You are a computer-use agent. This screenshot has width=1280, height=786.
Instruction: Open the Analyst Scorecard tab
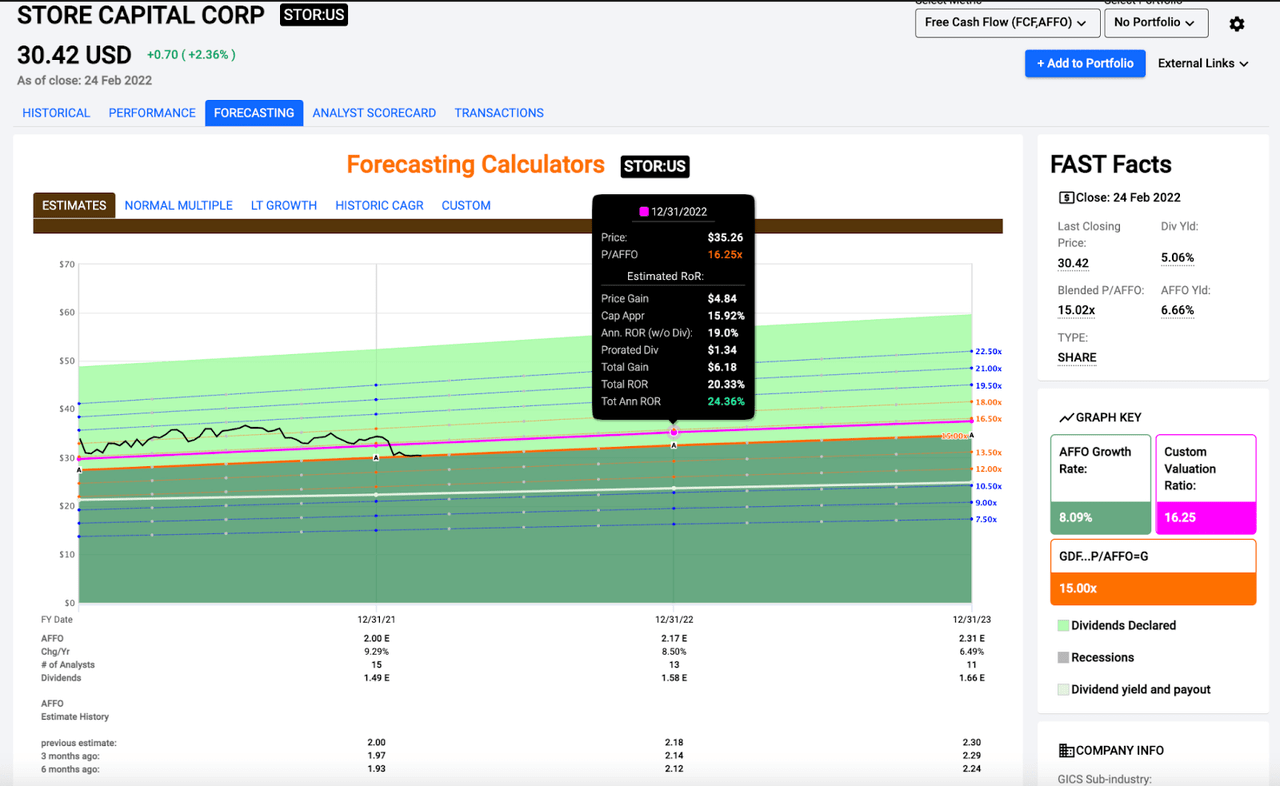(x=374, y=113)
